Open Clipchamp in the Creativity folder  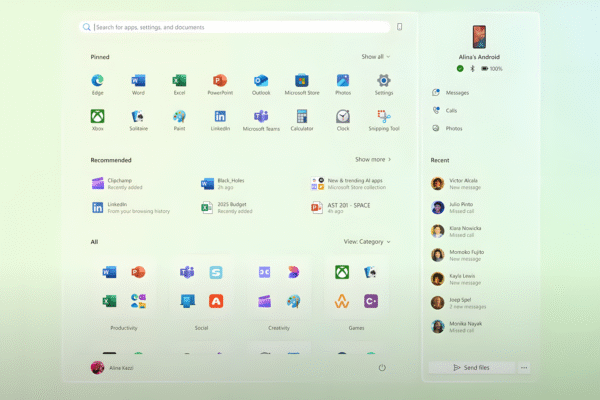264,301
